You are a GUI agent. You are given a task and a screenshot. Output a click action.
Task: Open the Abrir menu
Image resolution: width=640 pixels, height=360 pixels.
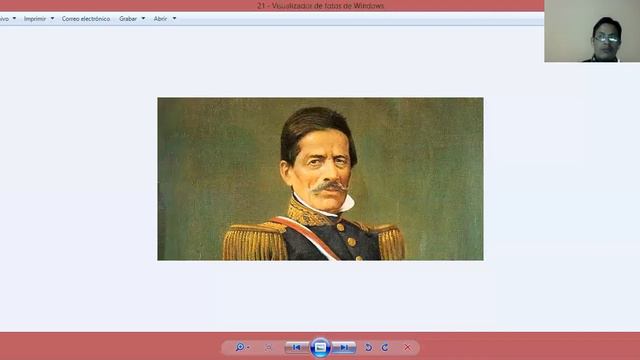(x=160, y=19)
